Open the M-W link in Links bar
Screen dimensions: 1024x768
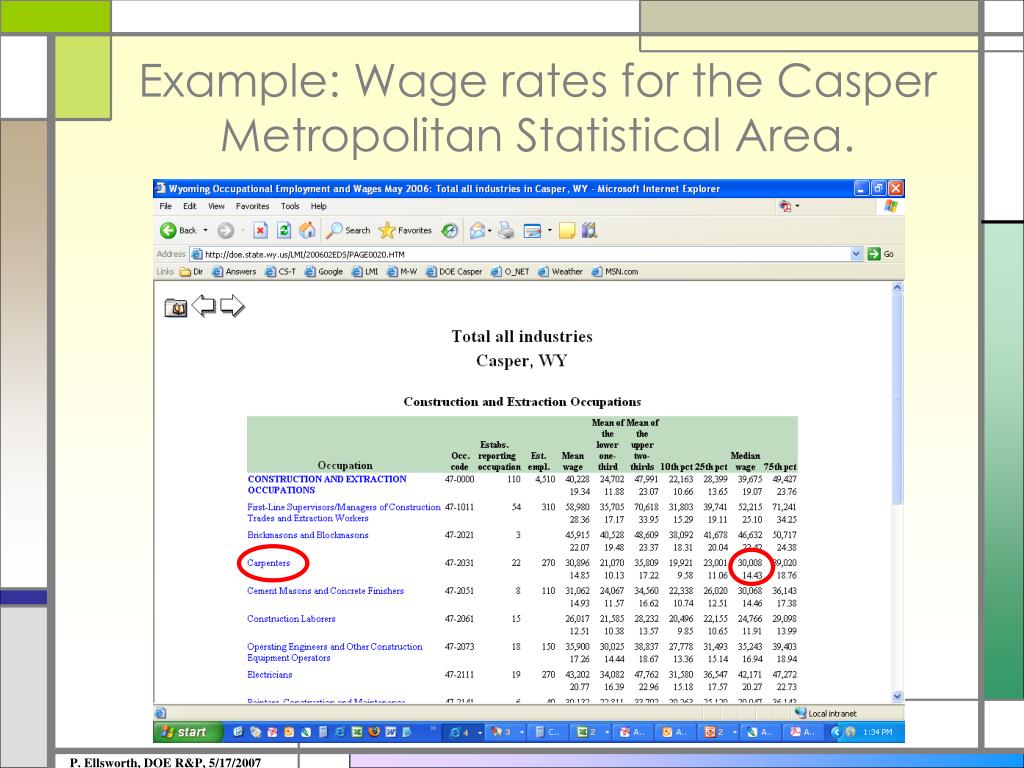pyautogui.click(x=402, y=272)
